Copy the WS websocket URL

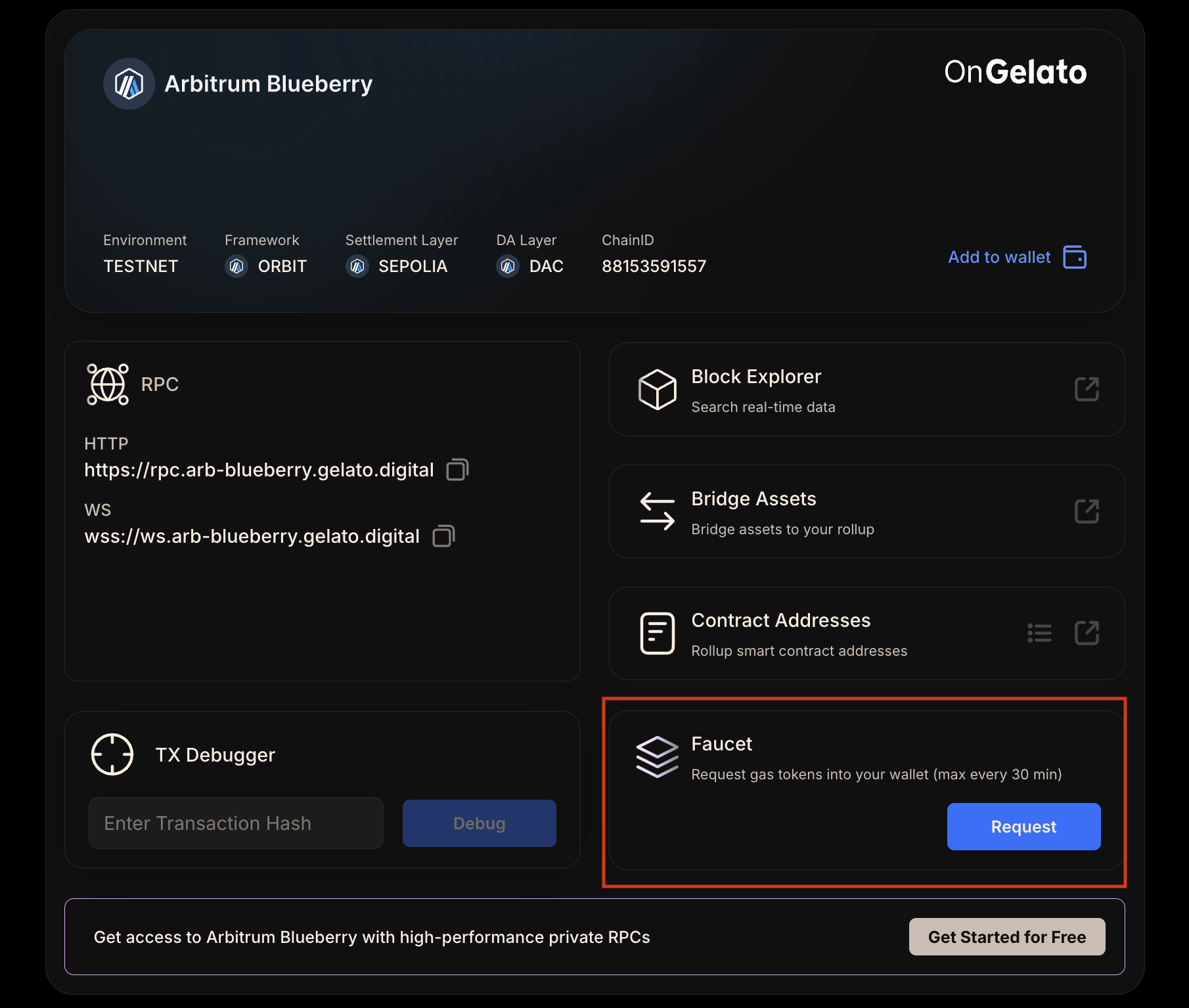point(443,536)
